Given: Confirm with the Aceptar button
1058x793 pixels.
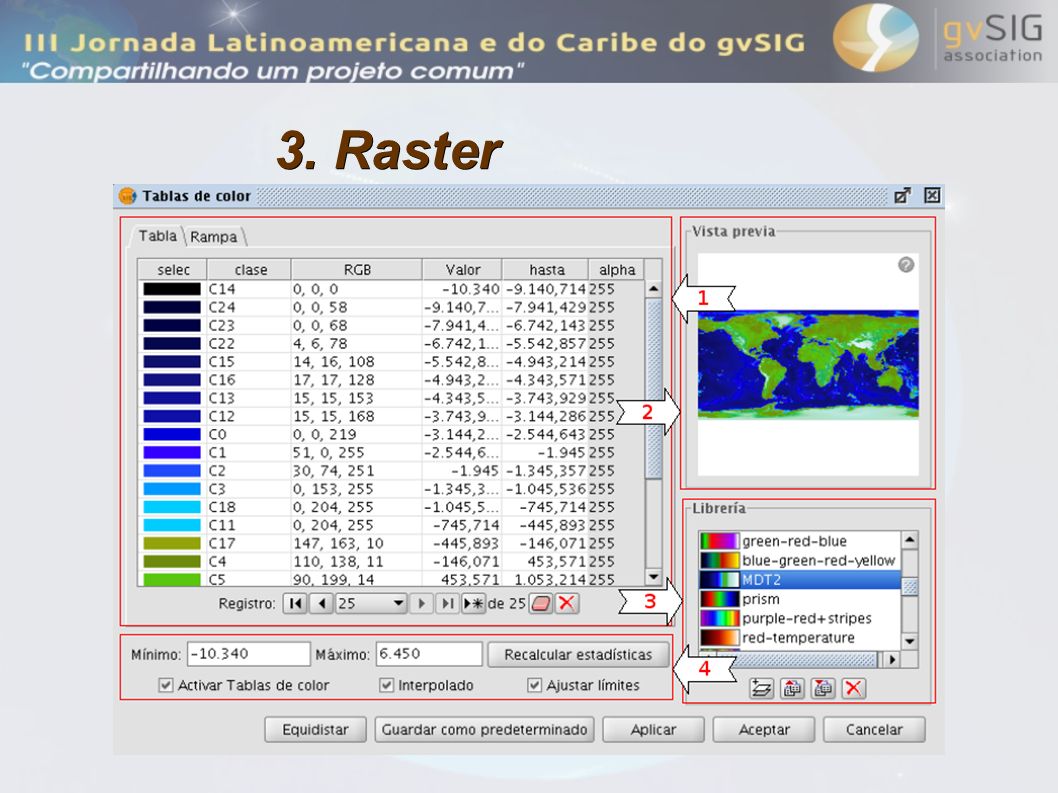Looking at the screenshot, I should coord(764,730).
